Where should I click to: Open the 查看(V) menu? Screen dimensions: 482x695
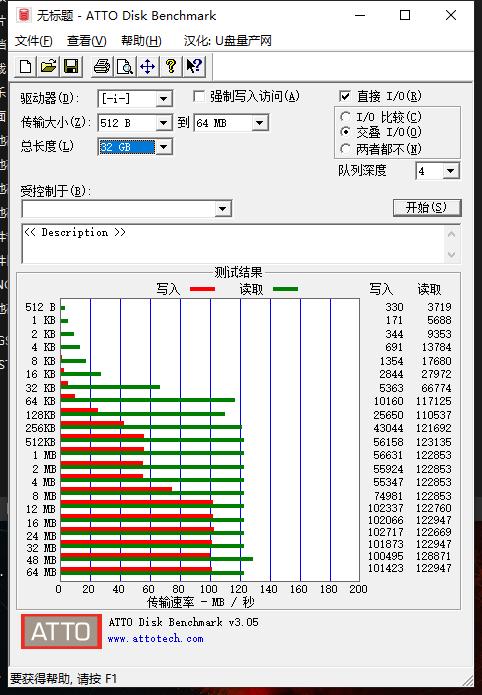[86, 41]
